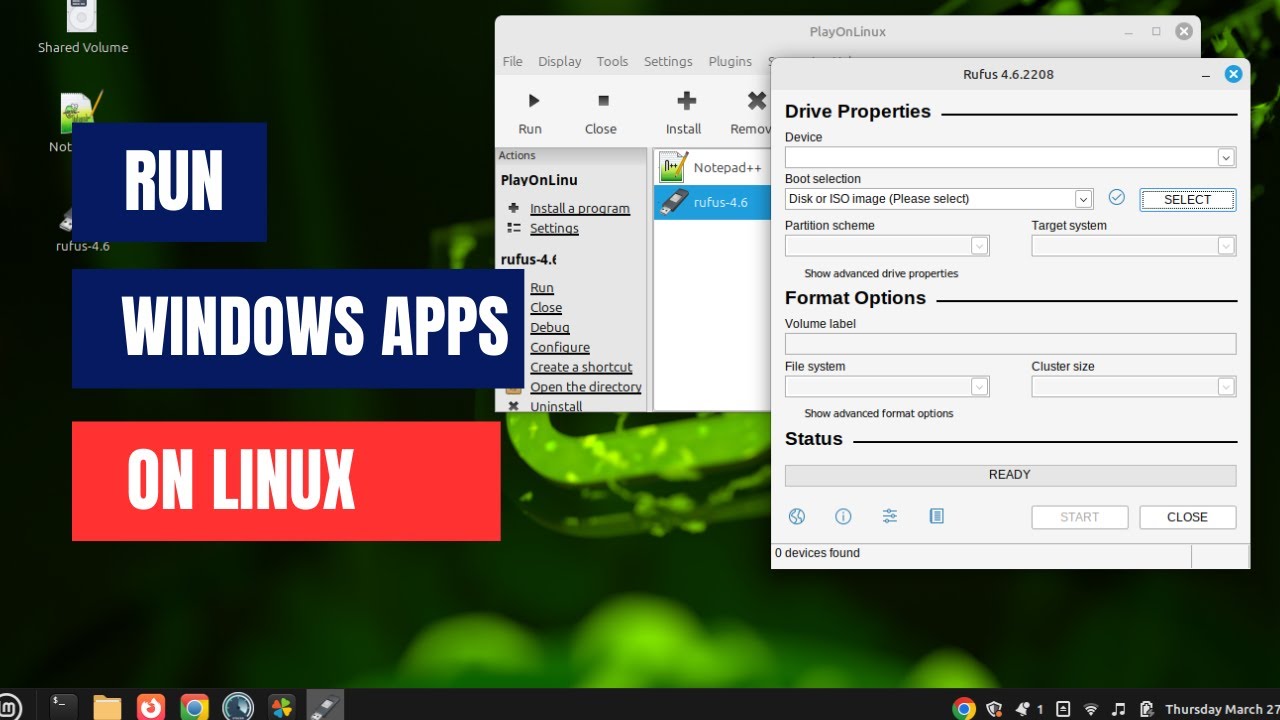
Task: Open Rufus log icon
Action: 936,516
